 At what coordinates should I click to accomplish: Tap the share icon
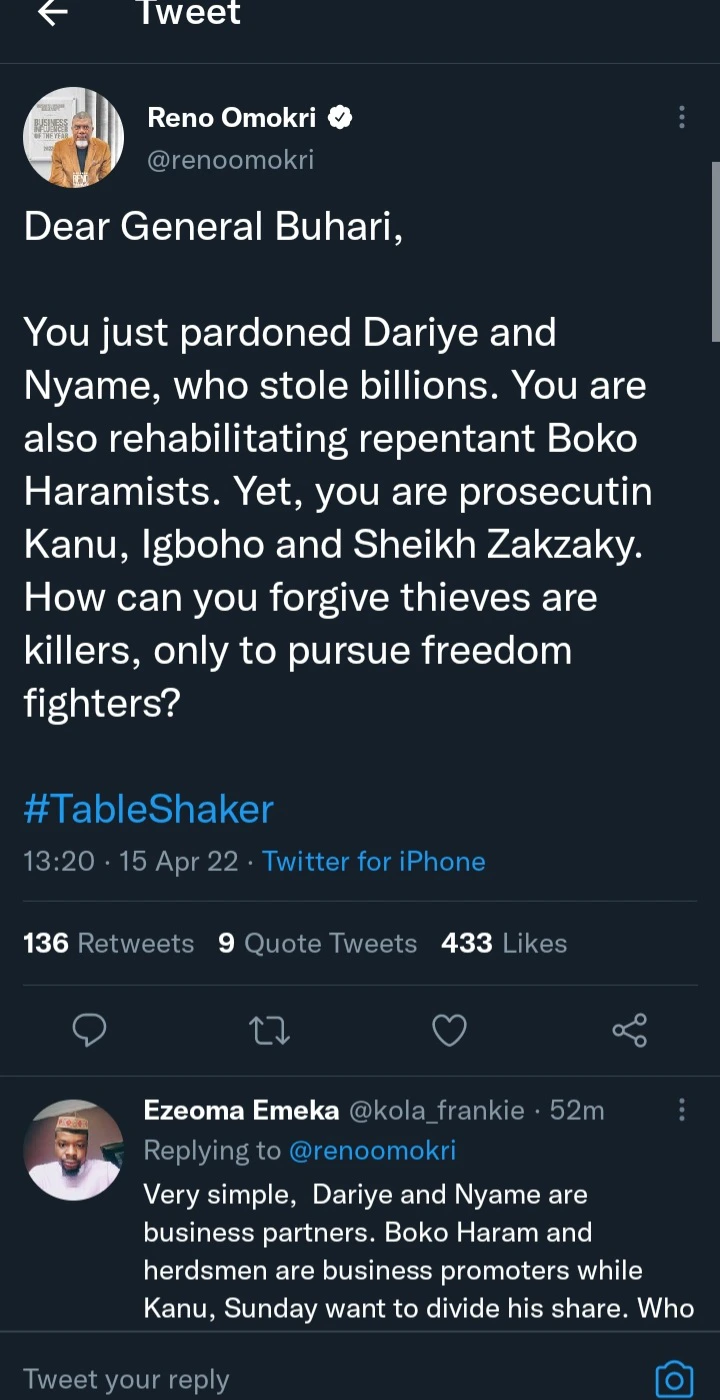click(x=629, y=1030)
